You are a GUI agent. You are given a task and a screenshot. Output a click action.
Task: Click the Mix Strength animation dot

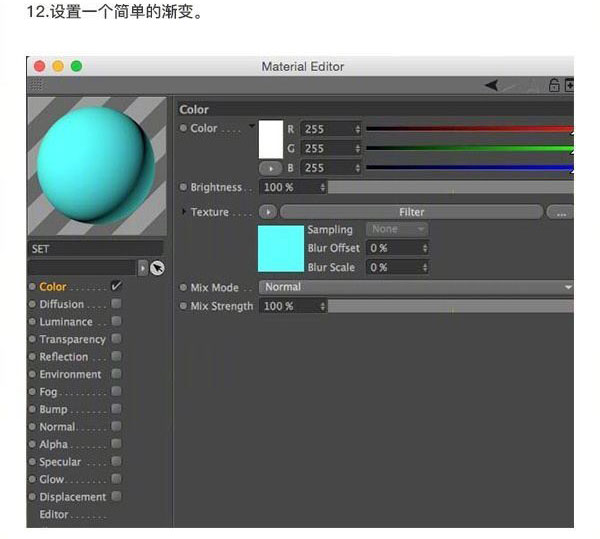click(x=183, y=306)
